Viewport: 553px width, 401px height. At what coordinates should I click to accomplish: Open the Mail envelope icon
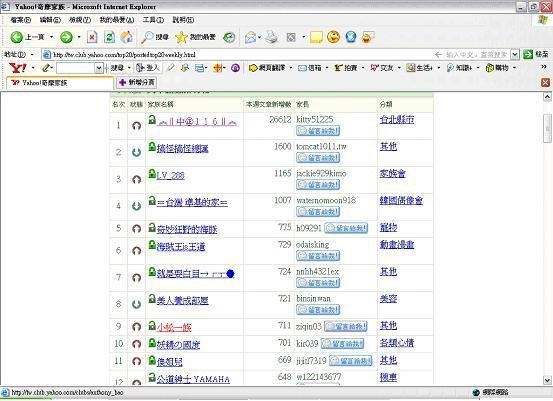(x=250, y=37)
